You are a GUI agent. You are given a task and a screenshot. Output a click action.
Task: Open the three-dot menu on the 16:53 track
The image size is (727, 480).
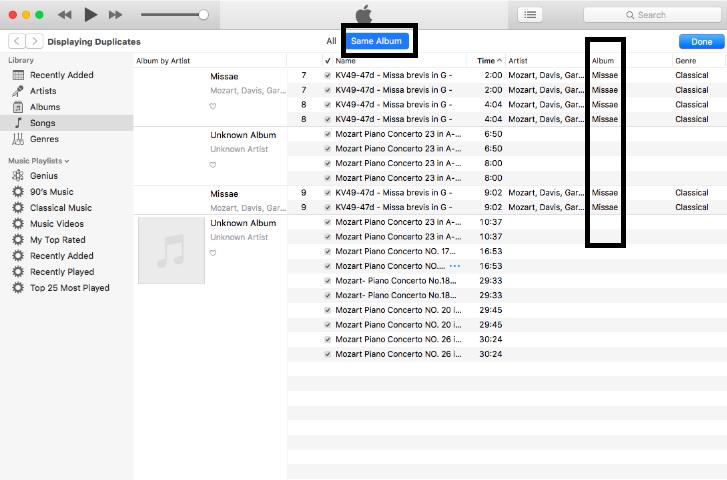(x=455, y=266)
